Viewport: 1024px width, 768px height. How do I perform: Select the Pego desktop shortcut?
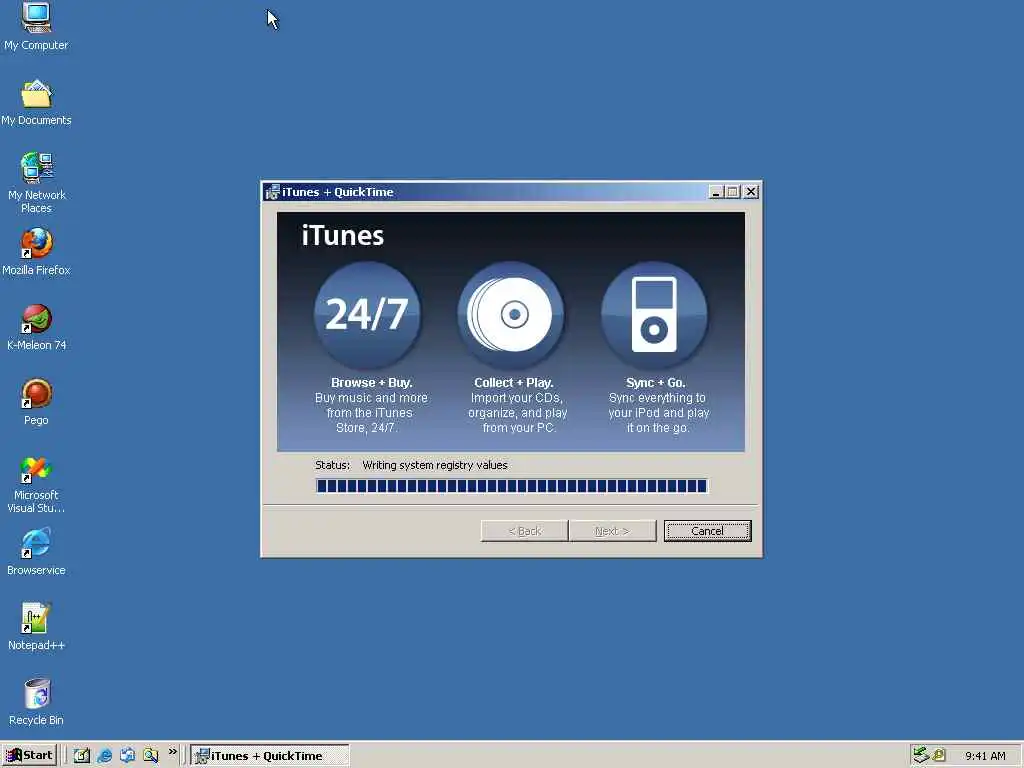[x=36, y=402]
